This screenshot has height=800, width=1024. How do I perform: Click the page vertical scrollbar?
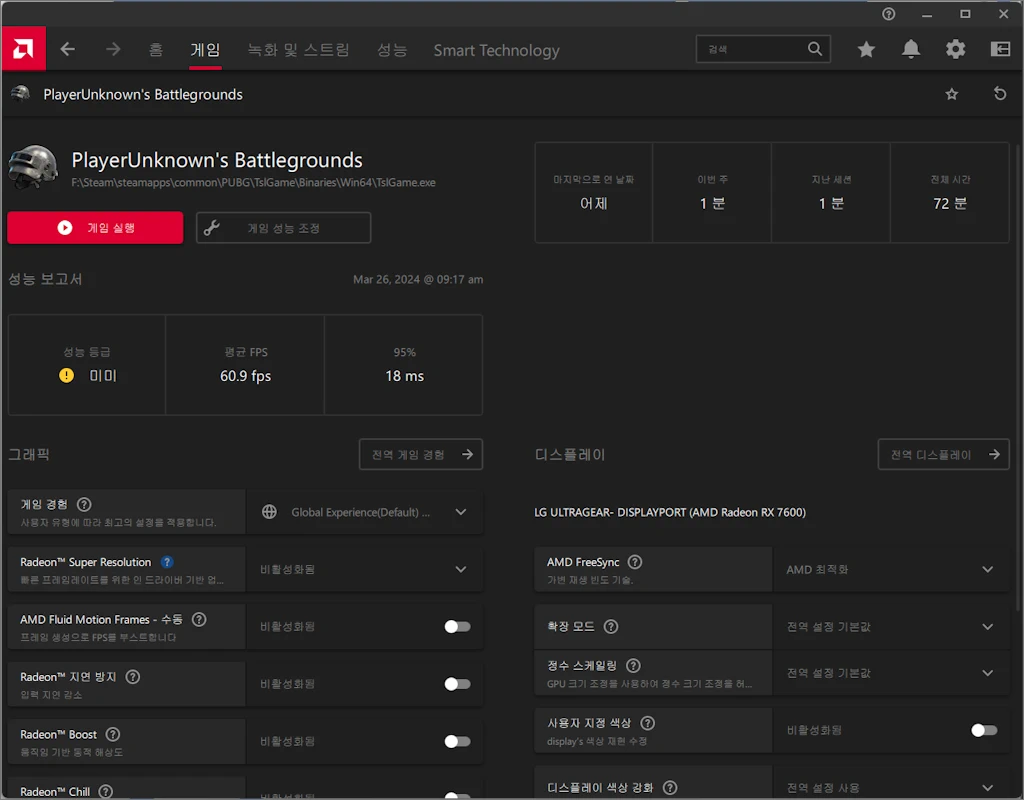(x=1018, y=379)
